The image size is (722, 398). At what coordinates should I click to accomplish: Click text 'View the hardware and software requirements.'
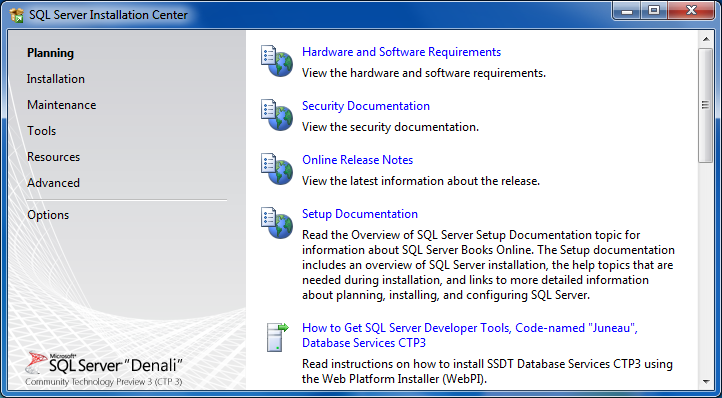click(x=424, y=73)
